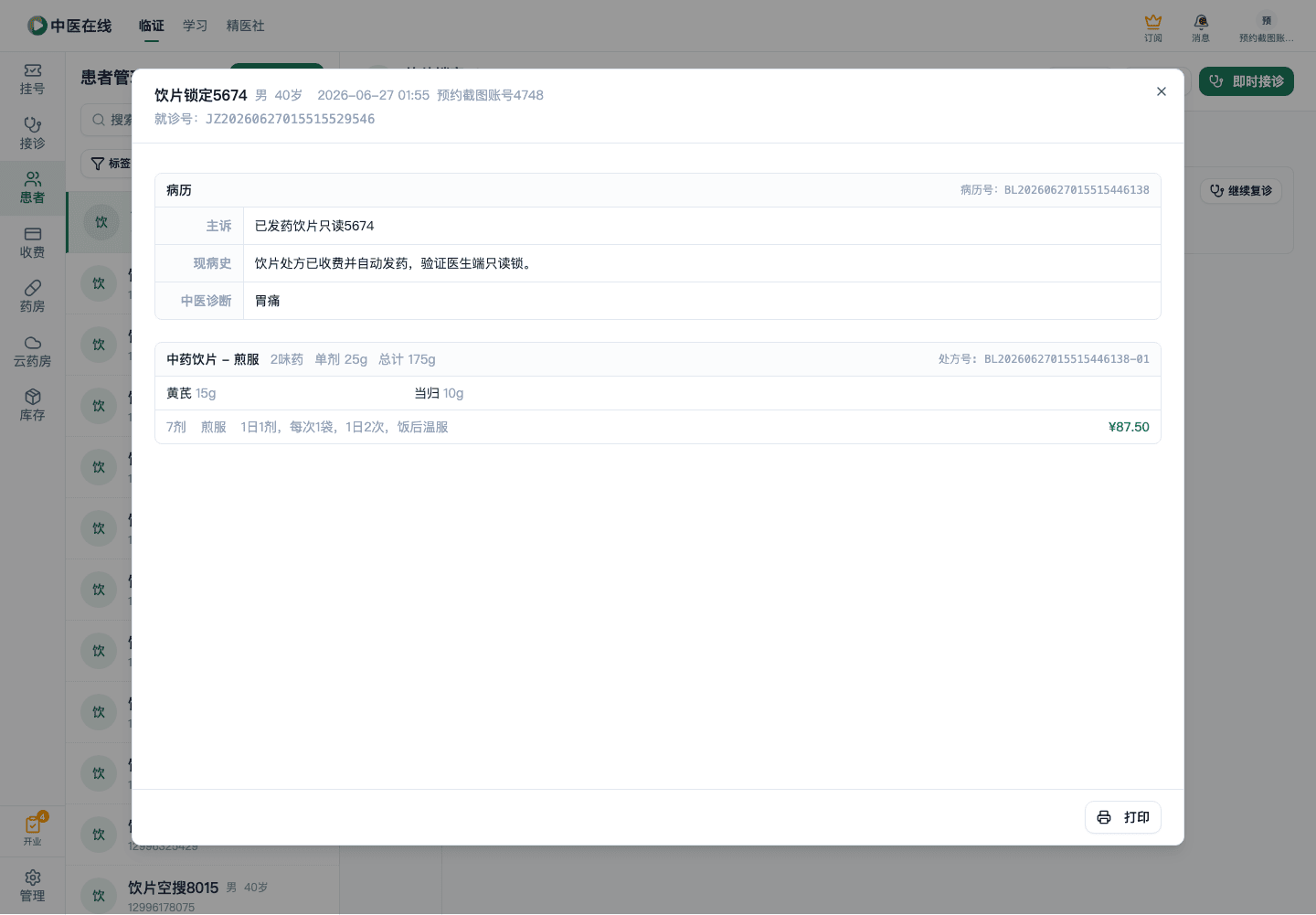Open 云药房 cloud pharmacy in sidebar
Image resolution: width=1316 pixels, height=915 pixels.
coord(32,351)
